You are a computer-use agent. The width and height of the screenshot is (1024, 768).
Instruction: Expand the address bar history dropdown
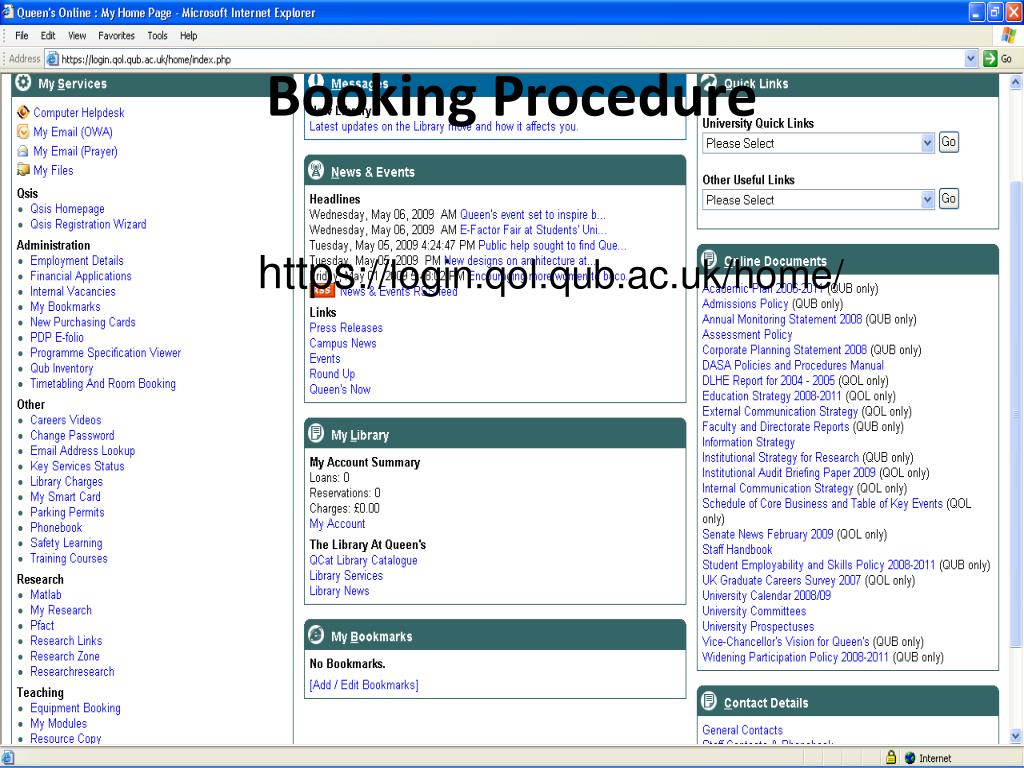970,59
